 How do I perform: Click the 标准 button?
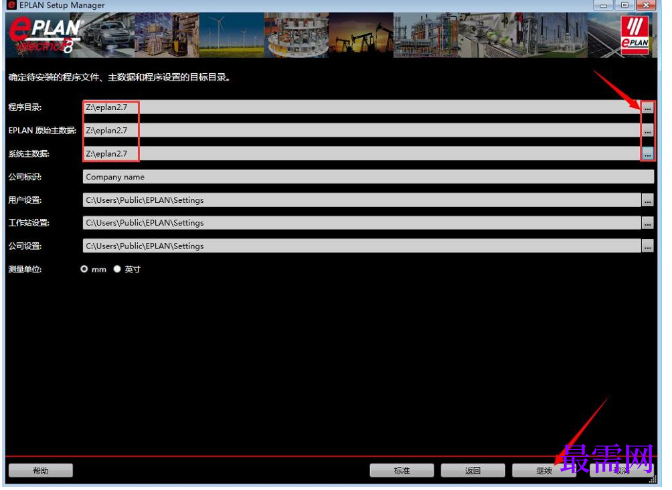tap(402, 471)
